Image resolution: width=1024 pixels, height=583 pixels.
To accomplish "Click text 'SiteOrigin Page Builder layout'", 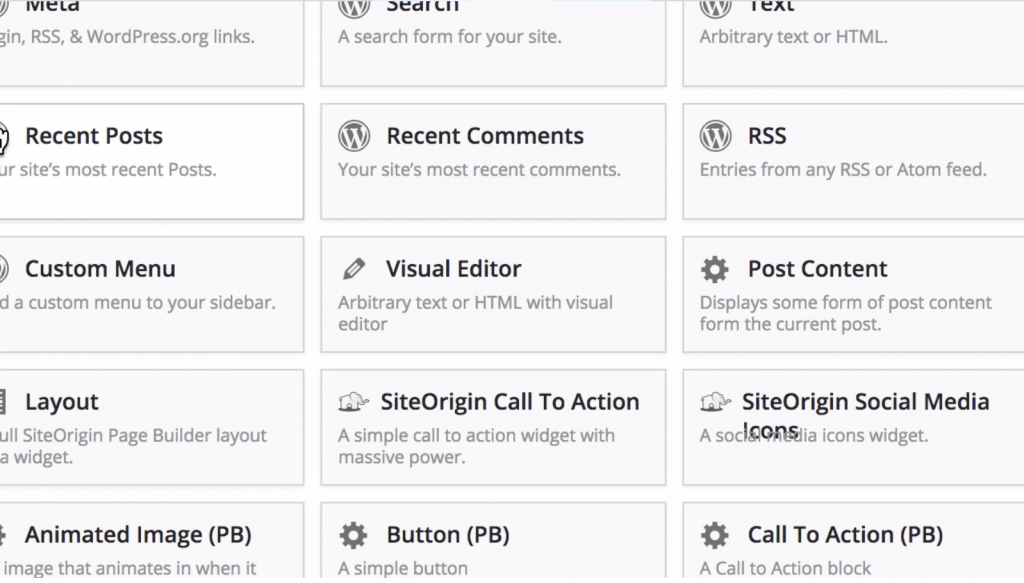I will point(144,435).
